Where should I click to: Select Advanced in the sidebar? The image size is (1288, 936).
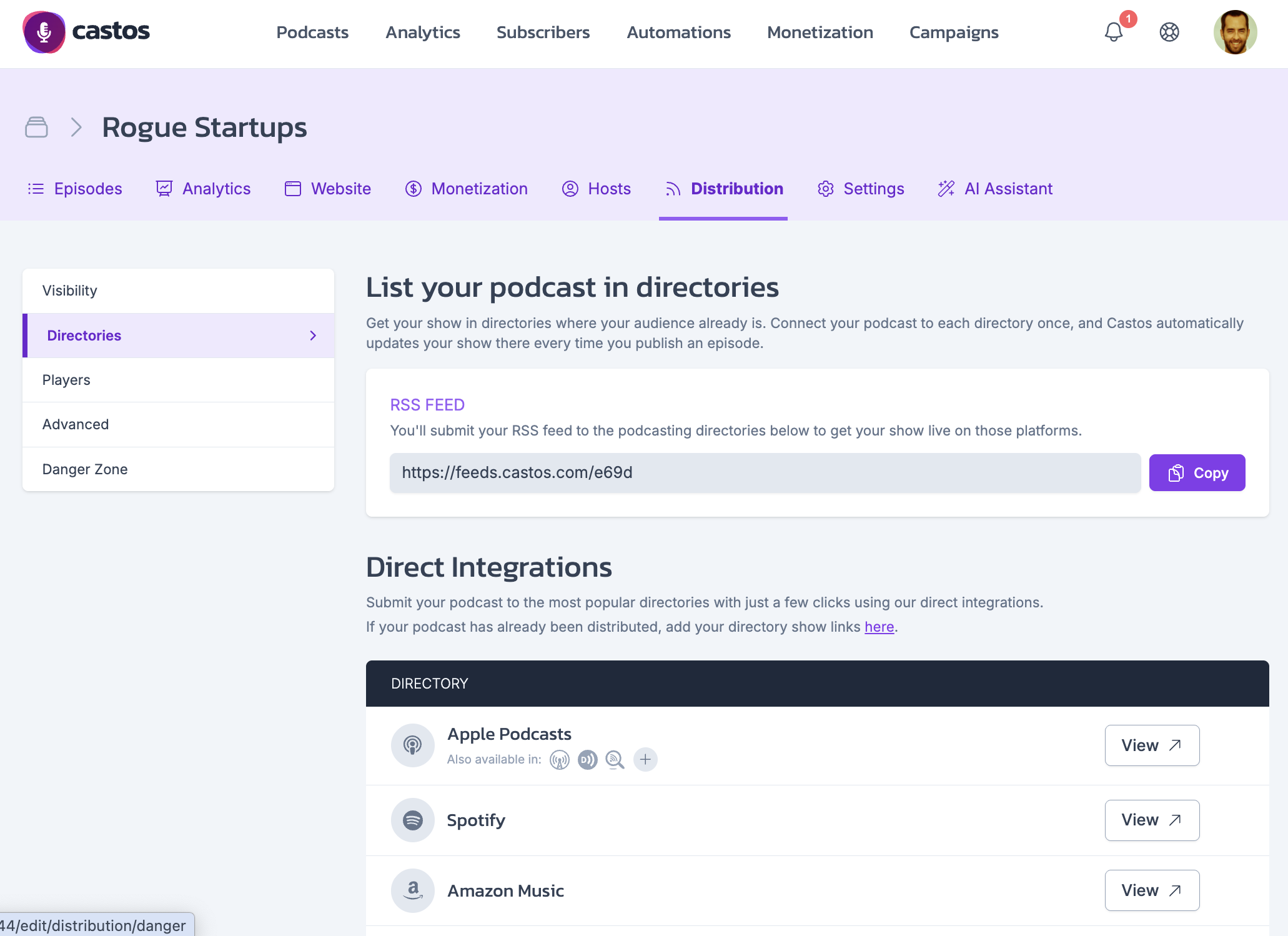(178, 424)
